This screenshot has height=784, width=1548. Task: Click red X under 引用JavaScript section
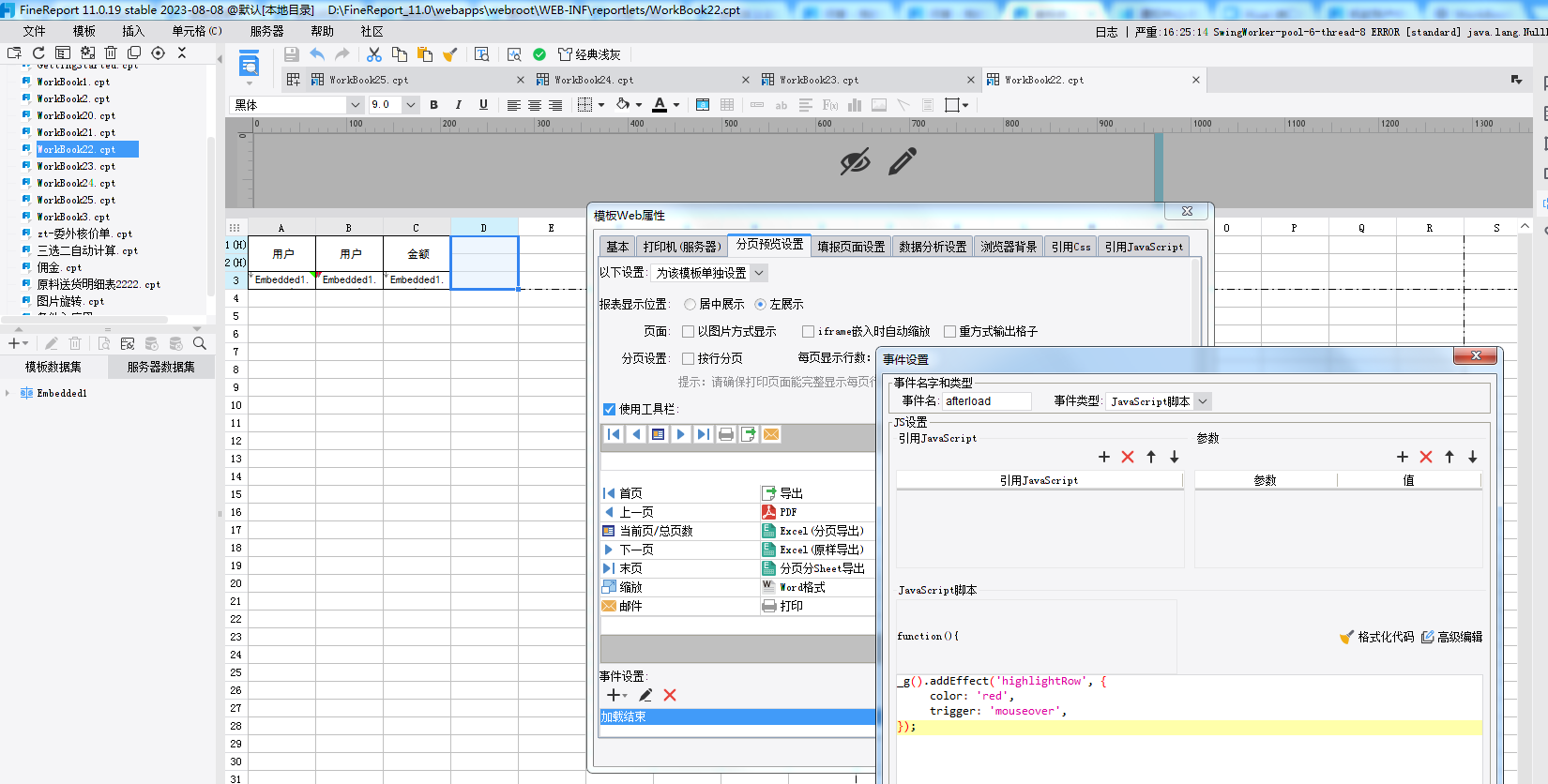[1128, 457]
